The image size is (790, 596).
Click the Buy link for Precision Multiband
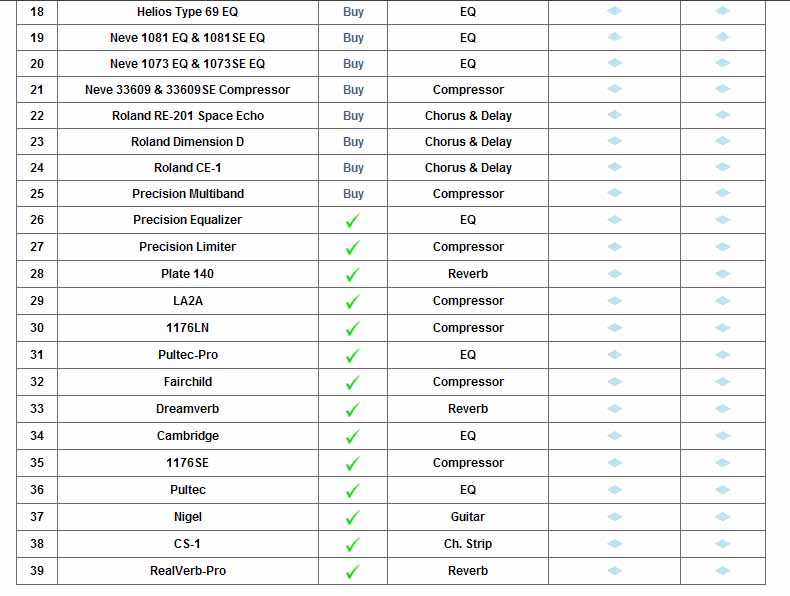click(353, 194)
